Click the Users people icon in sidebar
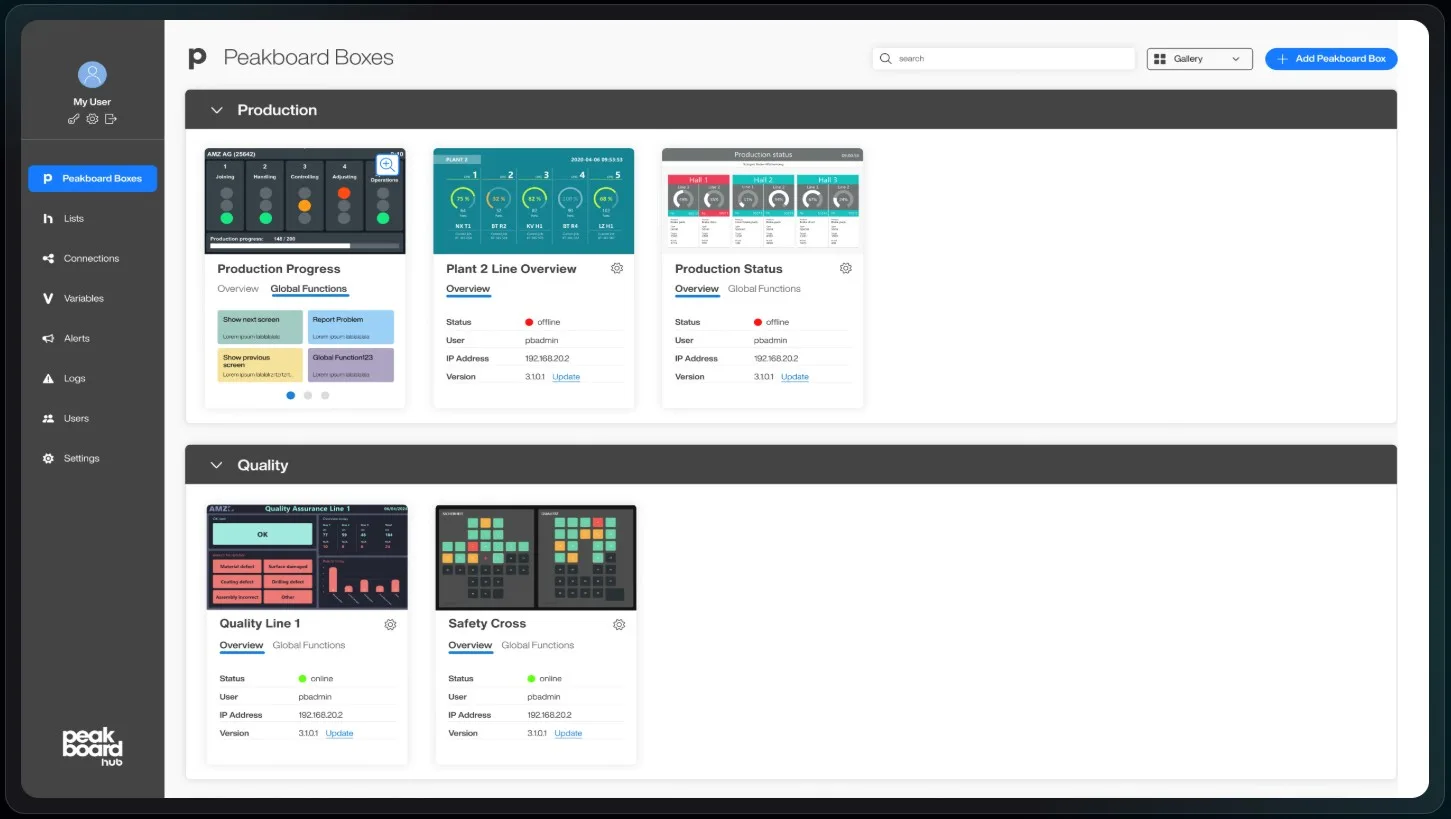 tap(48, 418)
